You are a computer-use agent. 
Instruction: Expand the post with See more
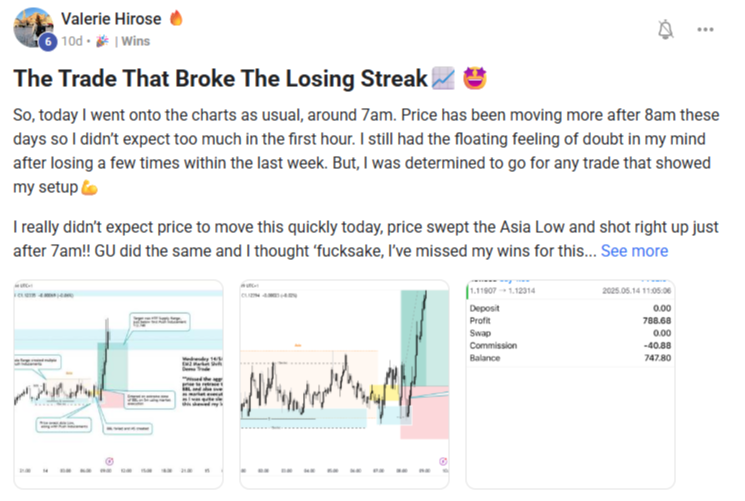coord(634,251)
